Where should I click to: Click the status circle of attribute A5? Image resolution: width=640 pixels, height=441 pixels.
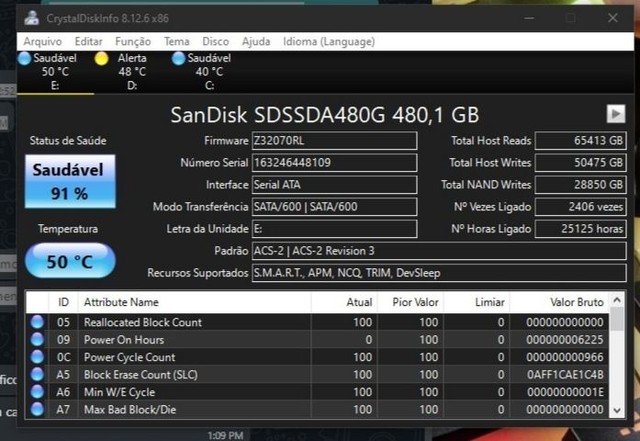click(37, 375)
